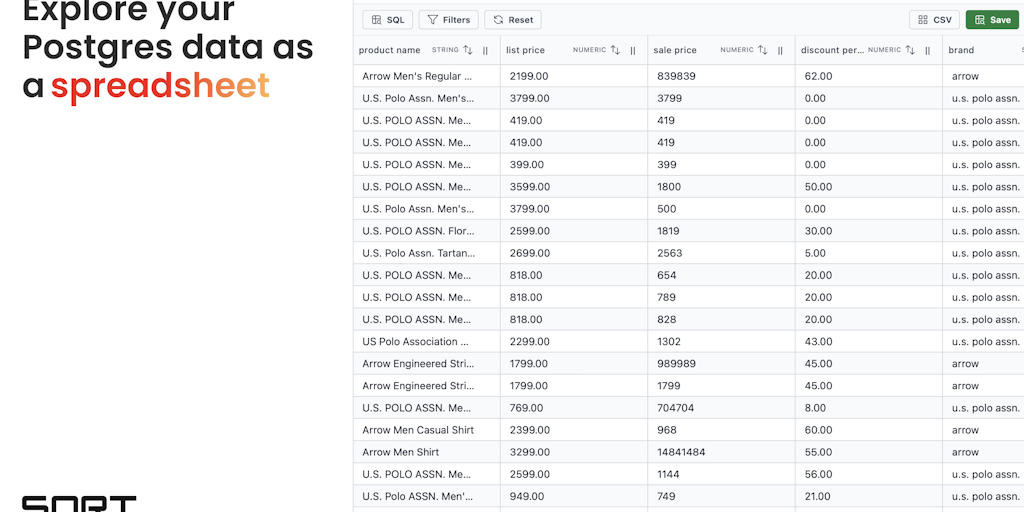Sort by product name column
This screenshot has height=512, width=1024.
[x=468, y=50]
